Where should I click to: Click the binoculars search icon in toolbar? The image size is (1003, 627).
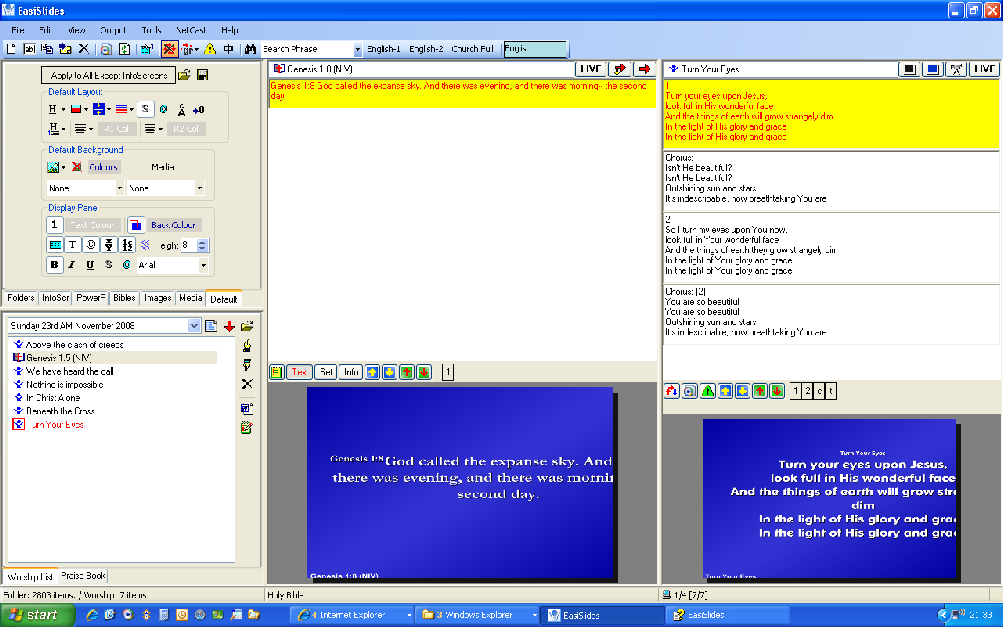[x=249, y=49]
